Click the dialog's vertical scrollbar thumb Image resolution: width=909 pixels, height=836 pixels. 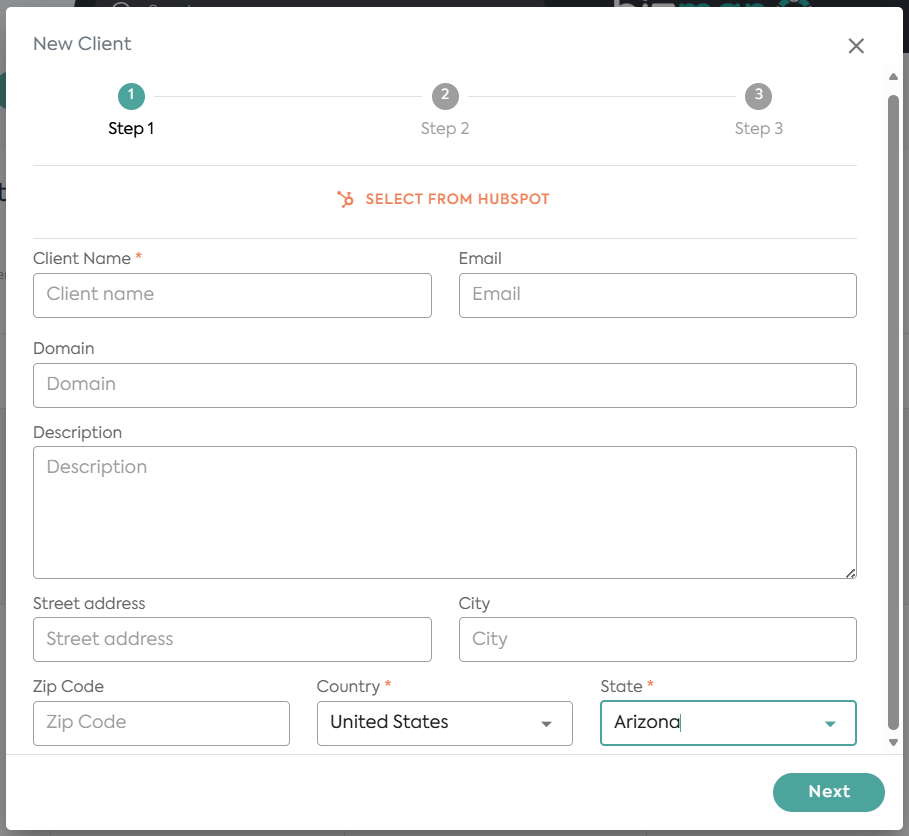(x=894, y=400)
